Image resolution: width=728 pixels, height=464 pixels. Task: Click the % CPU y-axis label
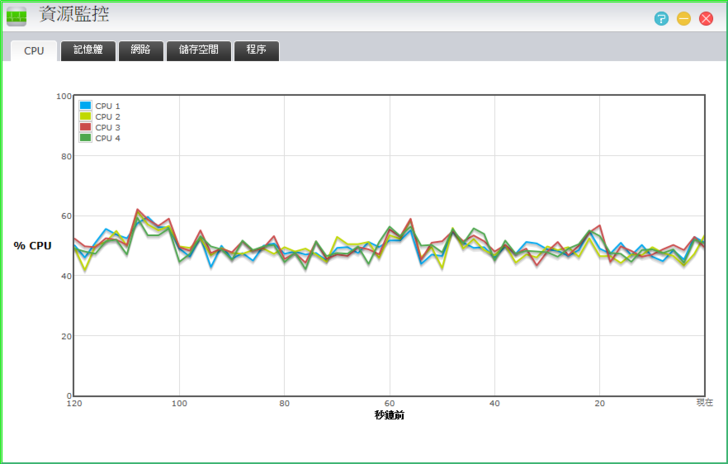point(33,245)
